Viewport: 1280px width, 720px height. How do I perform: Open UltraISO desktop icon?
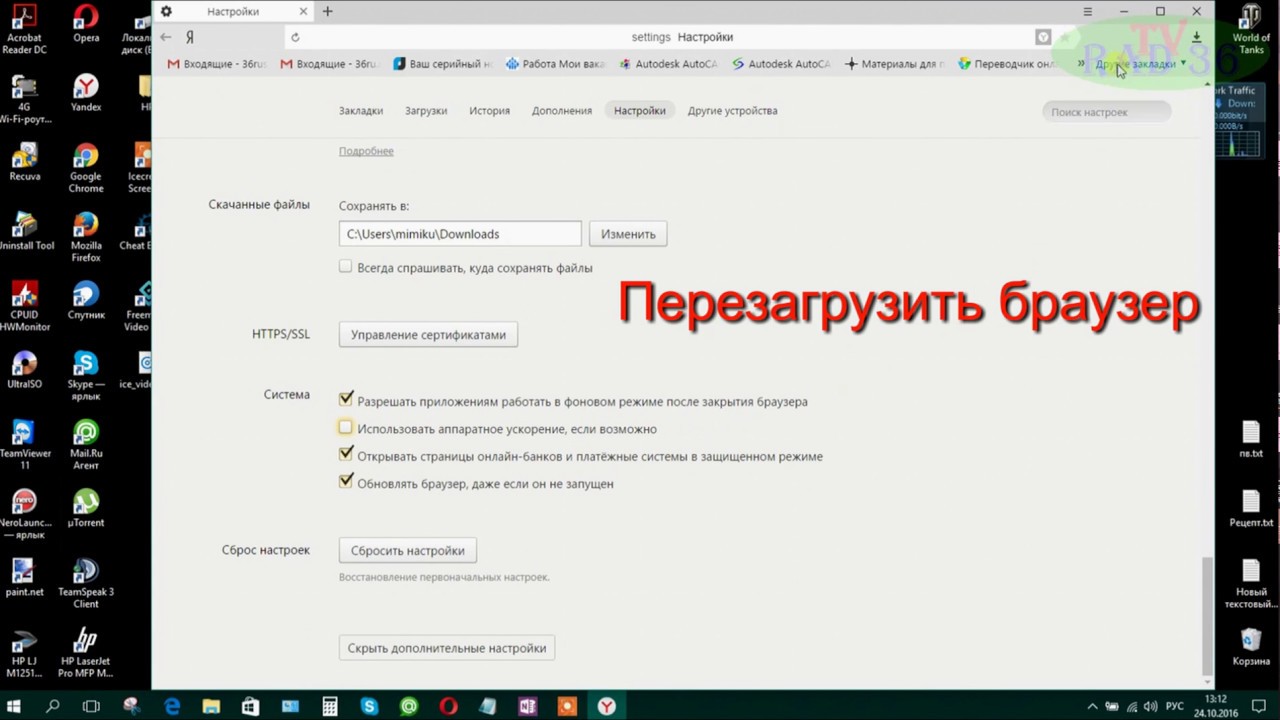(x=25, y=369)
